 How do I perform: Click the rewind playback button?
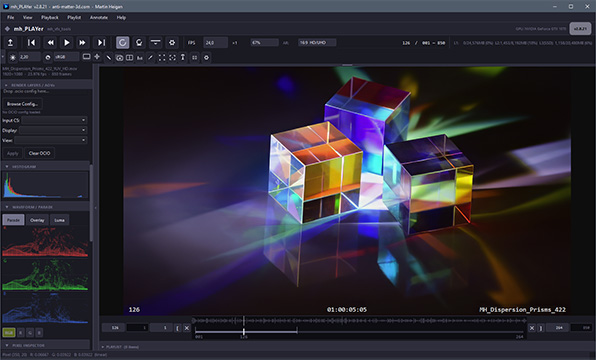(50, 43)
